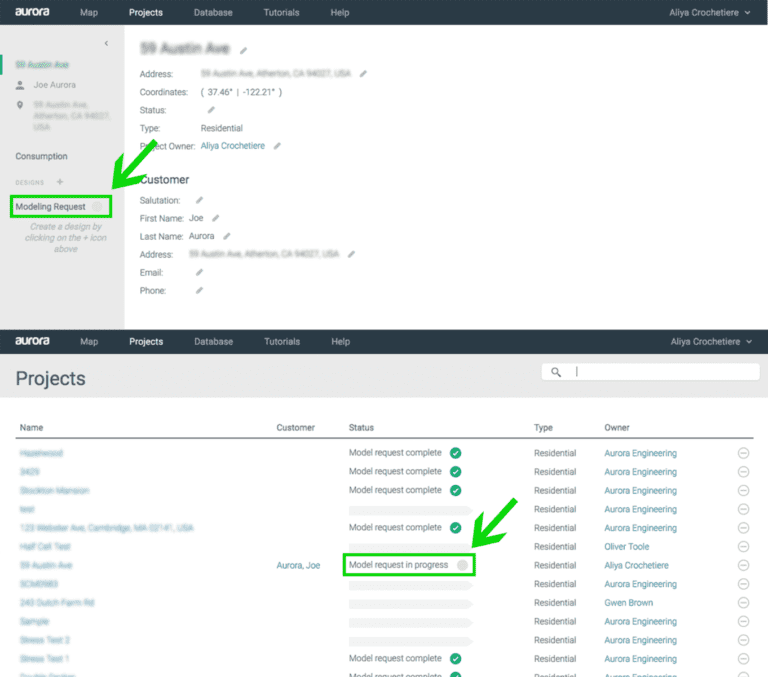Viewport: 768px width, 677px height.
Task: Click the Joe Aurora person icon in sidebar
Action: [20, 85]
